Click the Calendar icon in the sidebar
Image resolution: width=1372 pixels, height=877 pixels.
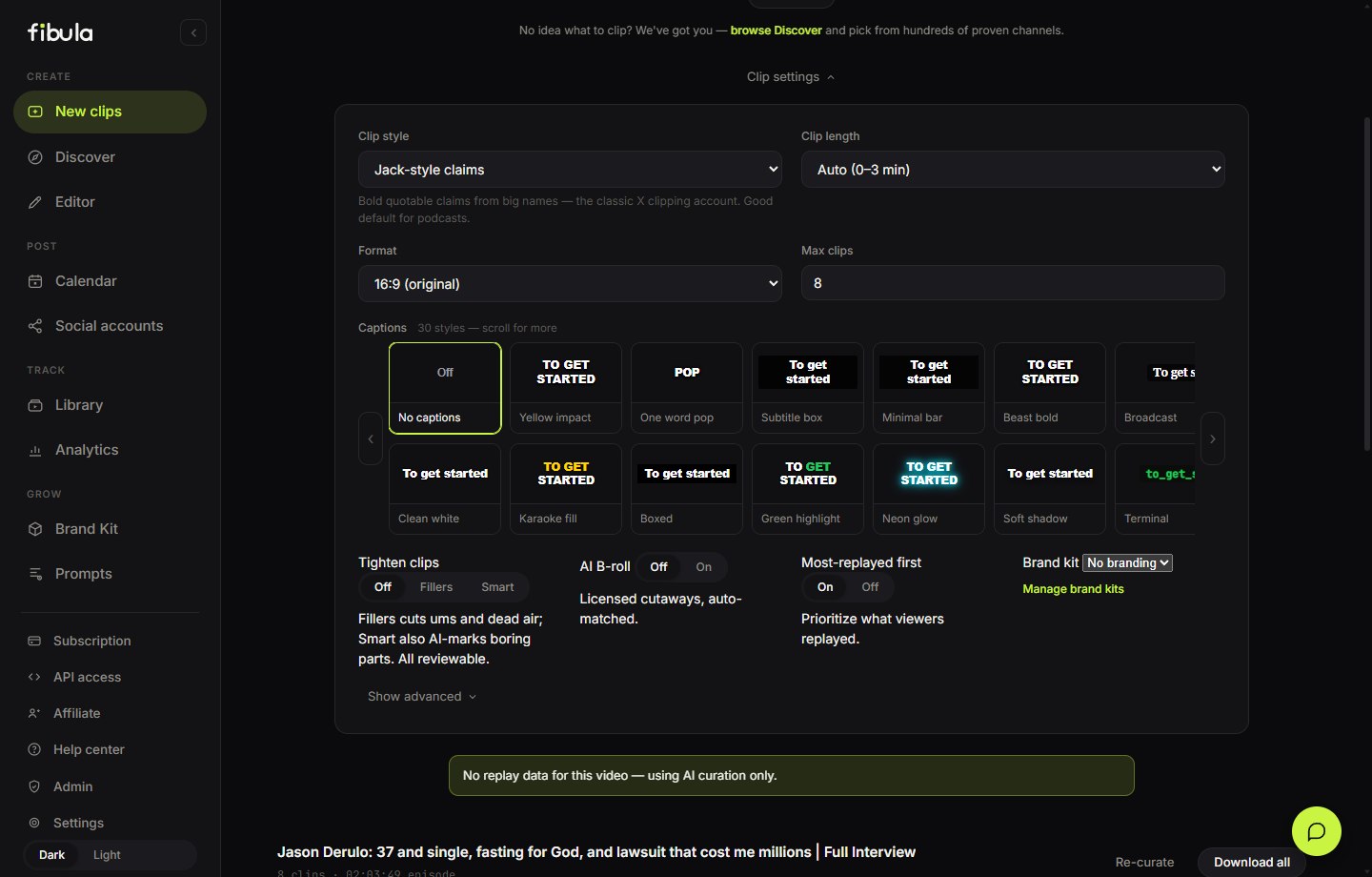35,281
